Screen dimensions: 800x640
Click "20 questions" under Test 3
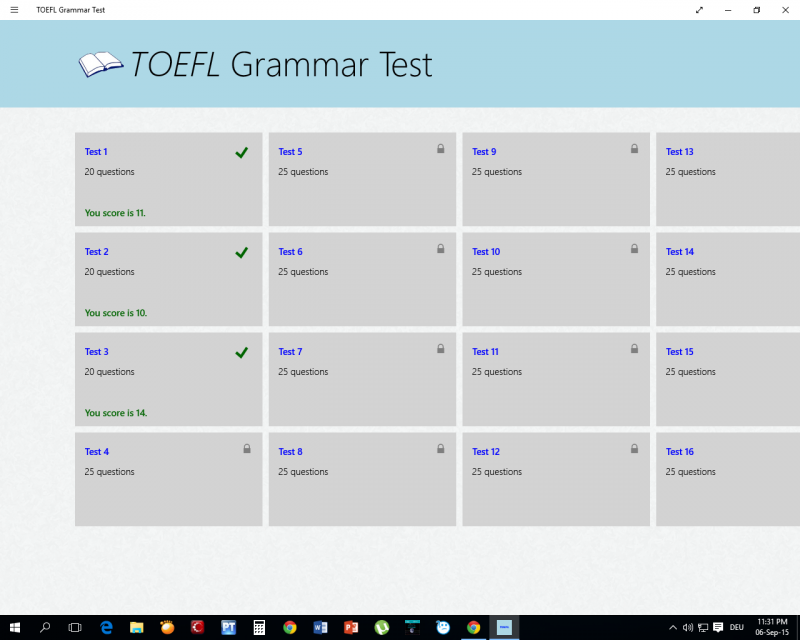point(110,372)
